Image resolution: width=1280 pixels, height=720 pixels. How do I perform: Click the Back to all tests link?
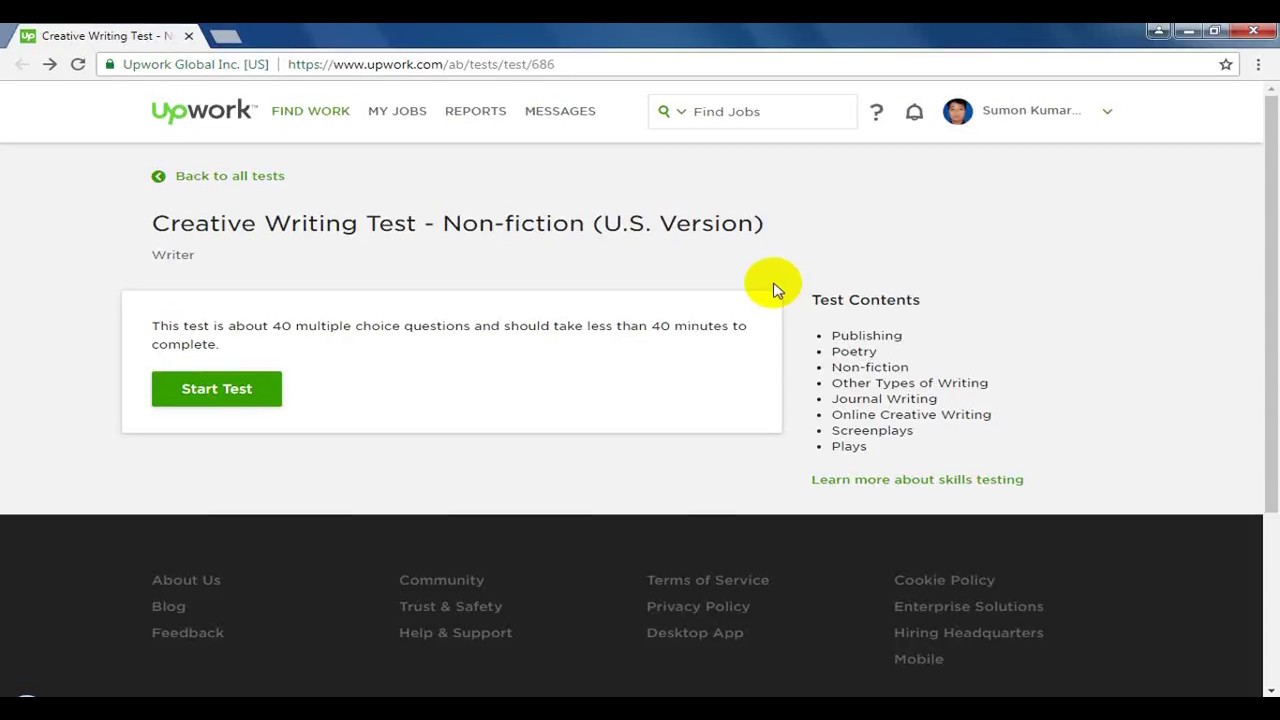[230, 176]
